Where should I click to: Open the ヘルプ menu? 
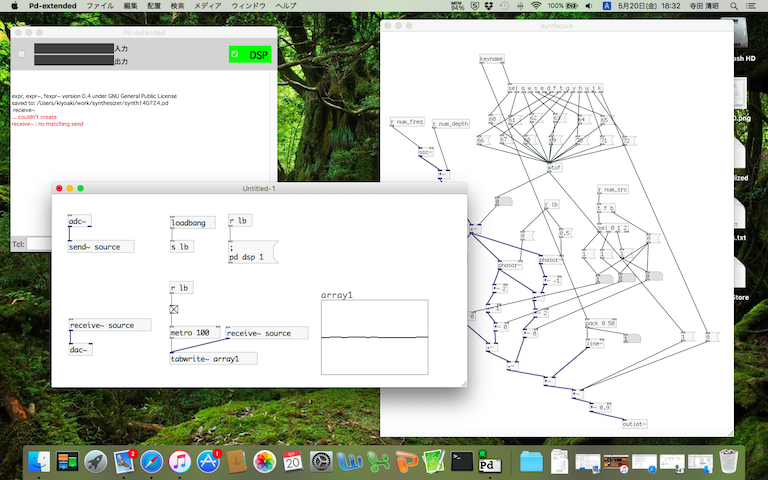point(286,6)
